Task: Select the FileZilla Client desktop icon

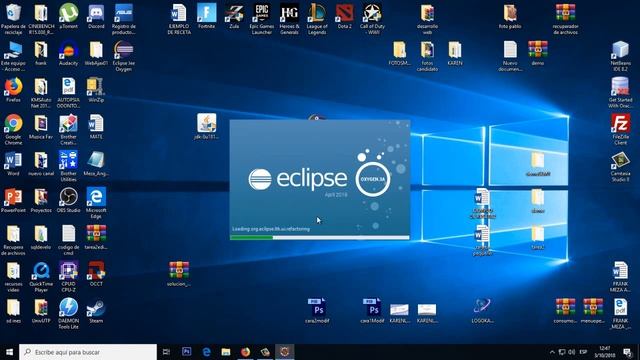Action: (620, 129)
